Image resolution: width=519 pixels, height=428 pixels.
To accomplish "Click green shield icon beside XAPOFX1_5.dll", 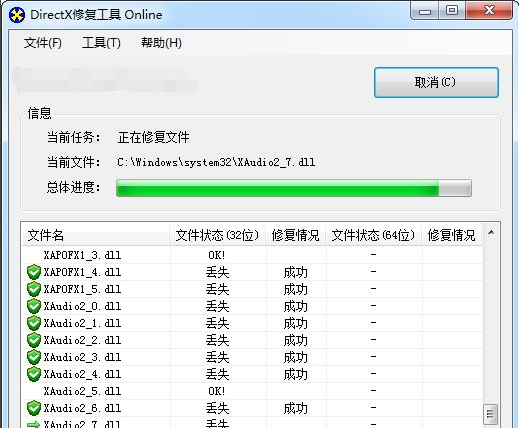I will click(x=34, y=289).
